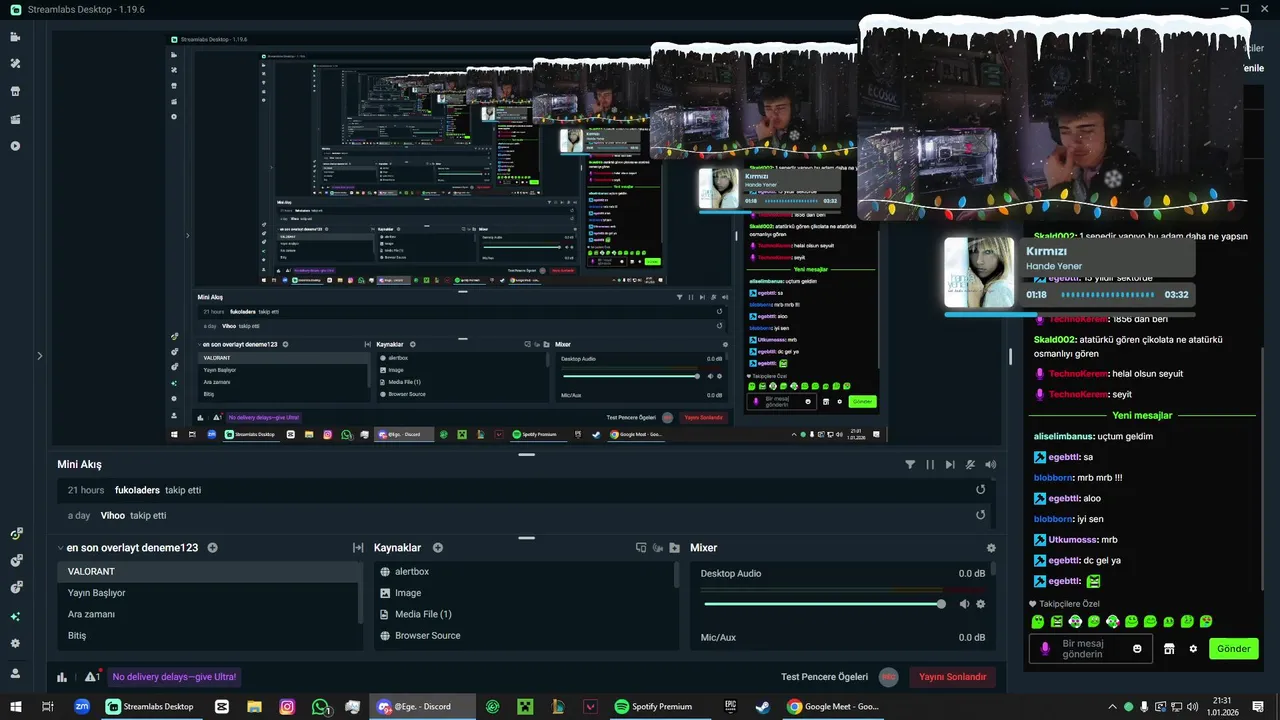Adjust the Desktop Audio volume slider
This screenshot has height=720, width=1280.
(824, 604)
